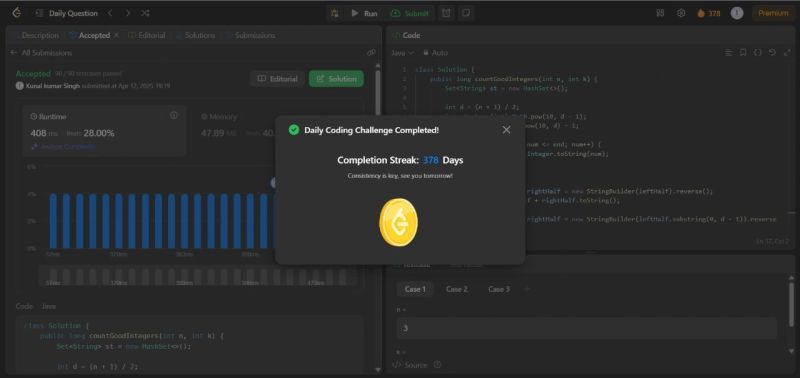Click the green Solution button
Image resolution: width=800 pixels, height=378 pixels.
tap(336, 79)
